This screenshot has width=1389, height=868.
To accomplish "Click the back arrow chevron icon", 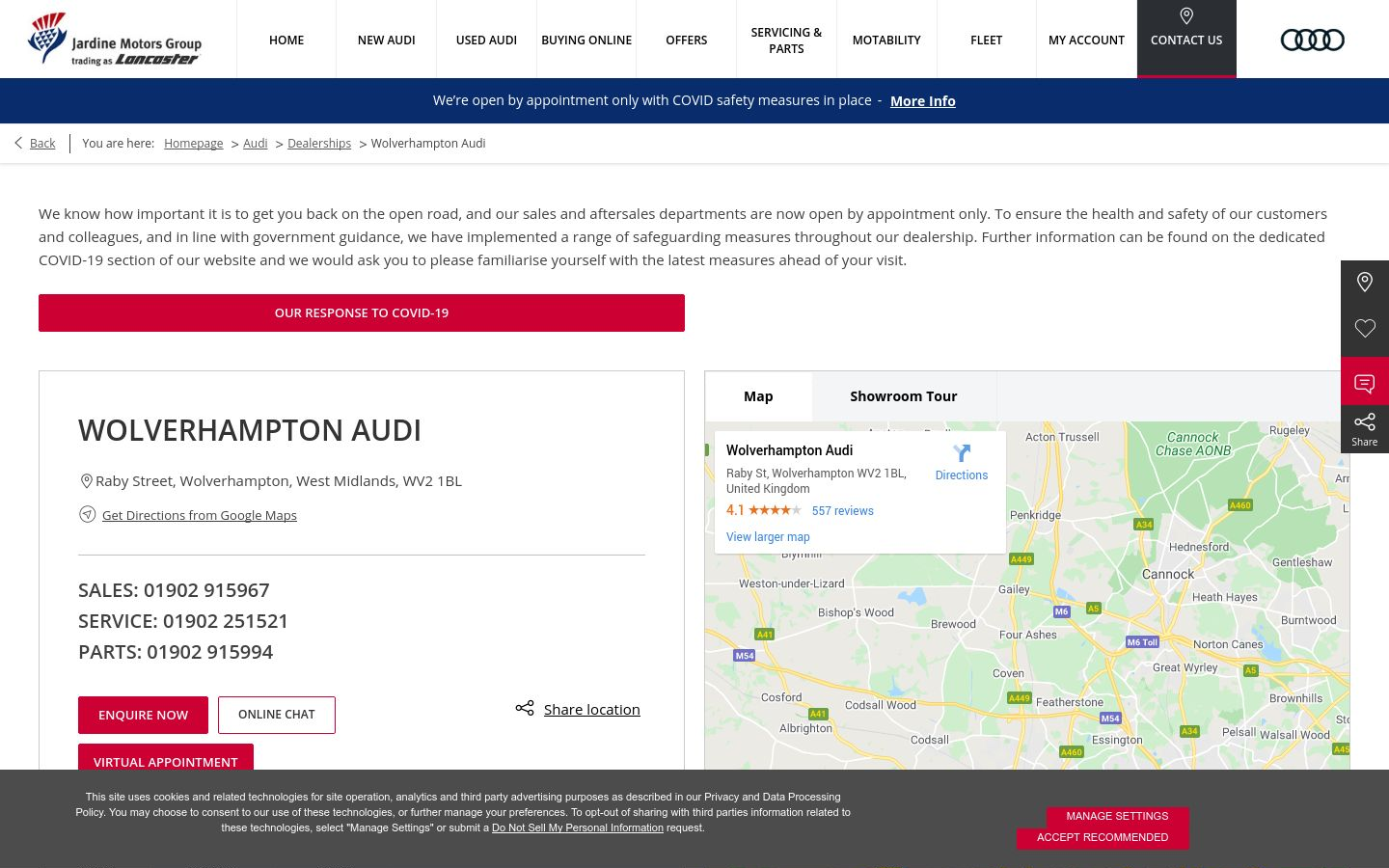I will click(18, 143).
